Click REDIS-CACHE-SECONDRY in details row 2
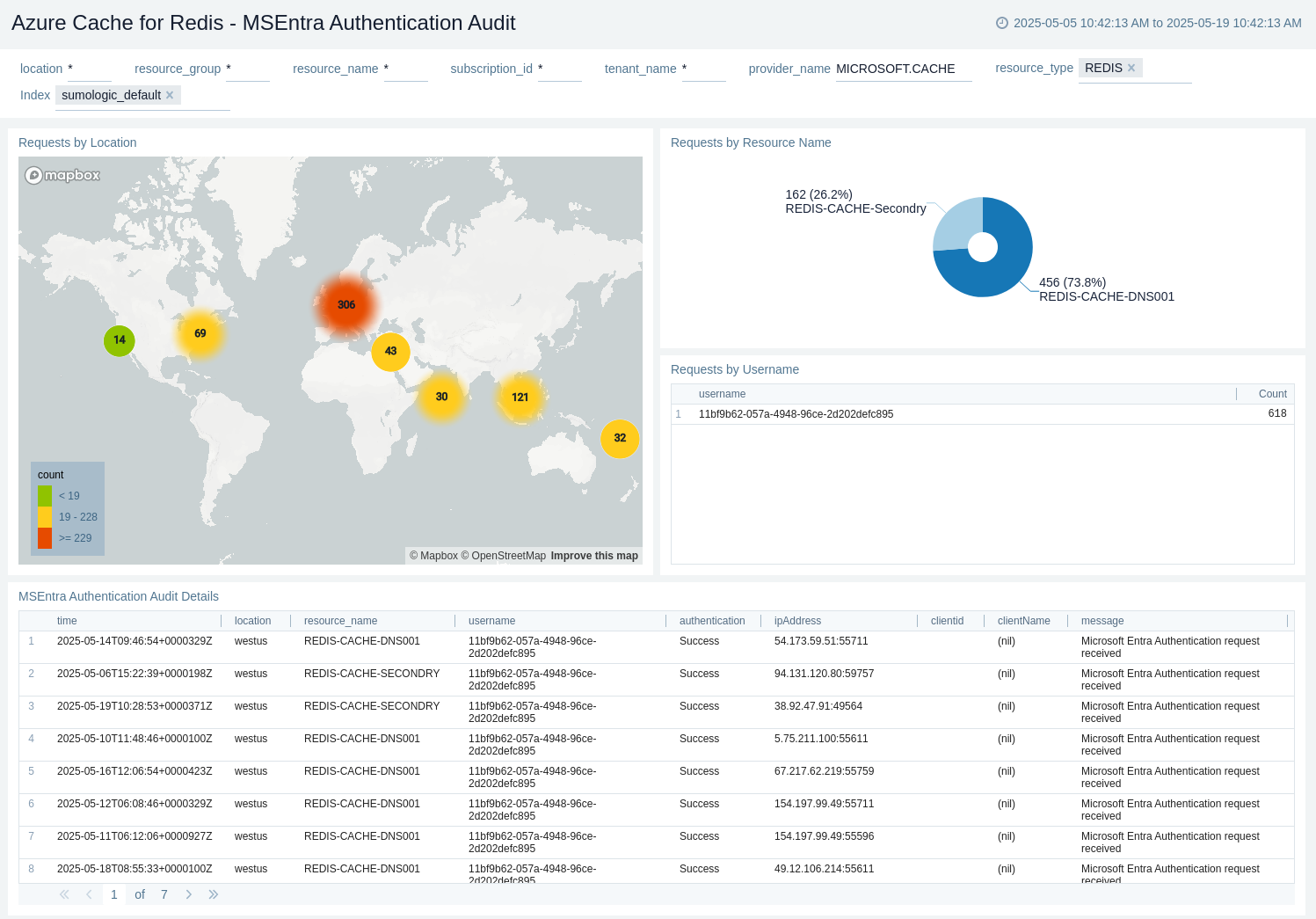The width and height of the screenshot is (1316, 919). (372, 674)
